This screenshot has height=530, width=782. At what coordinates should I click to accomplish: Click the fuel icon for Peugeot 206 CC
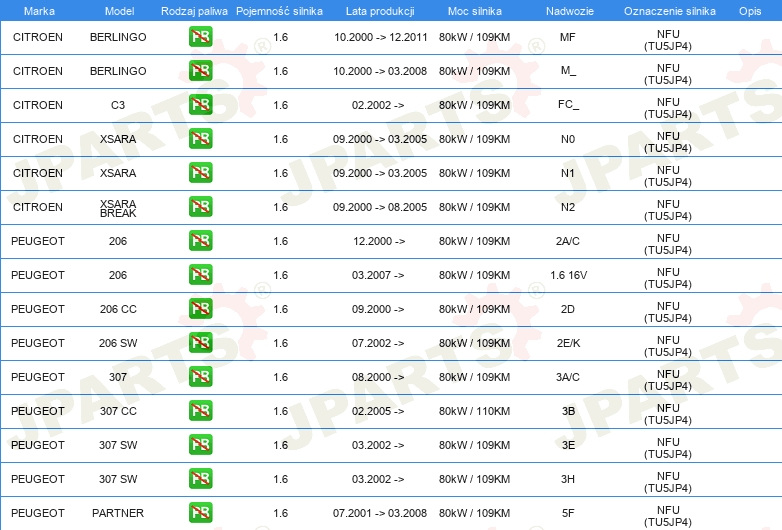[x=200, y=309]
